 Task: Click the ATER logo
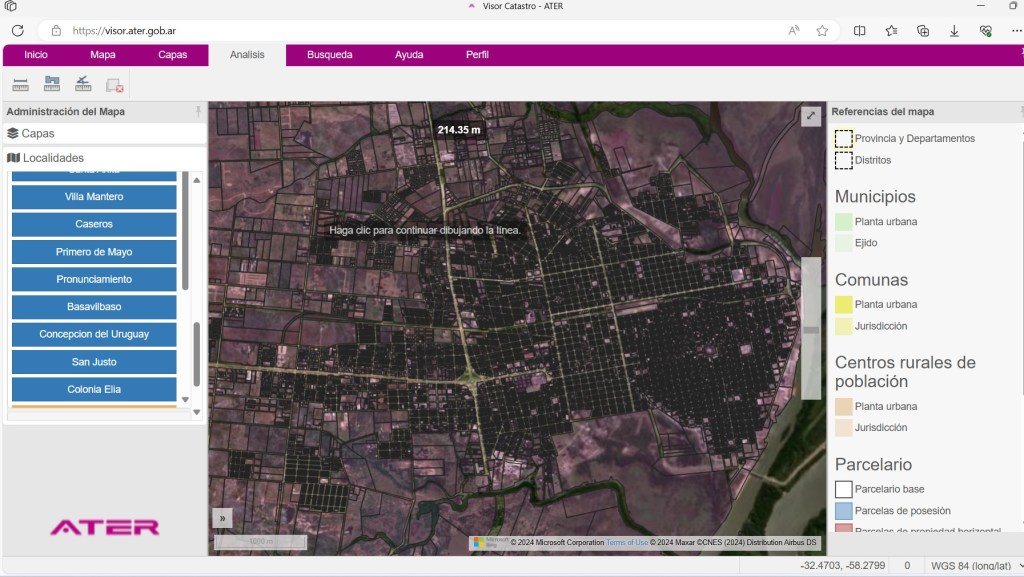[104, 527]
